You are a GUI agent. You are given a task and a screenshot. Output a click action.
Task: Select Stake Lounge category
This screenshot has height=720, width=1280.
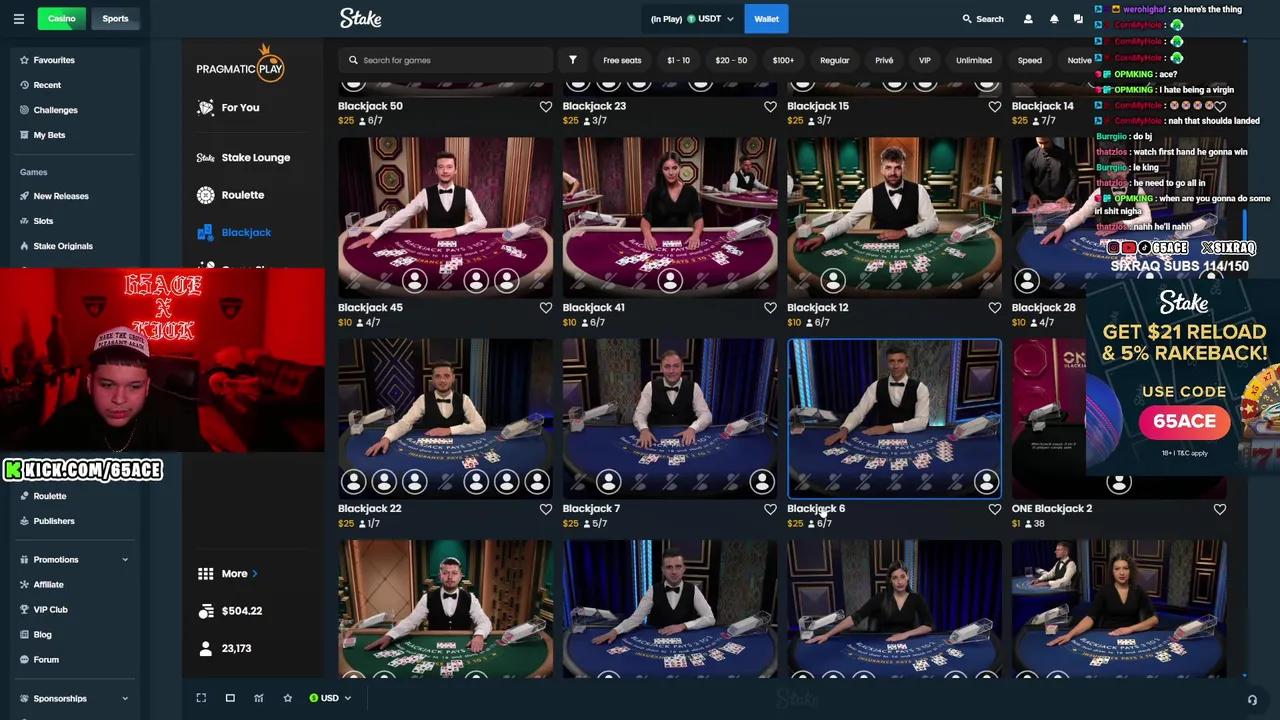[244, 158]
